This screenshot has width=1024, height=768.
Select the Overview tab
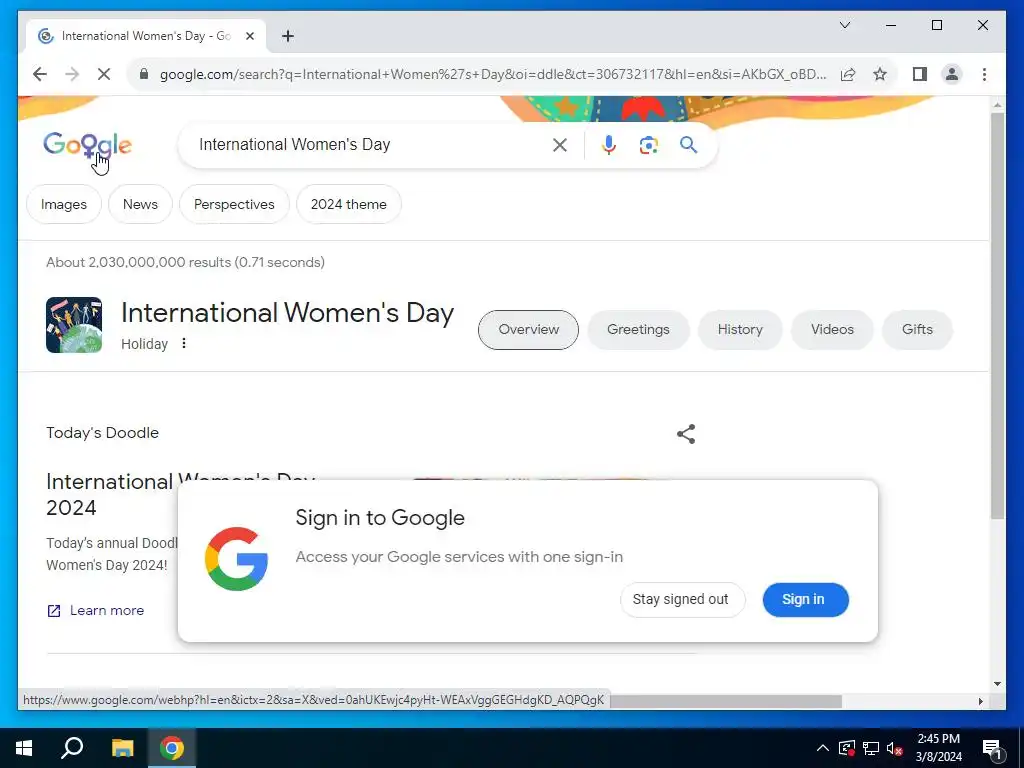pyautogui.click(x=528, y=330)
